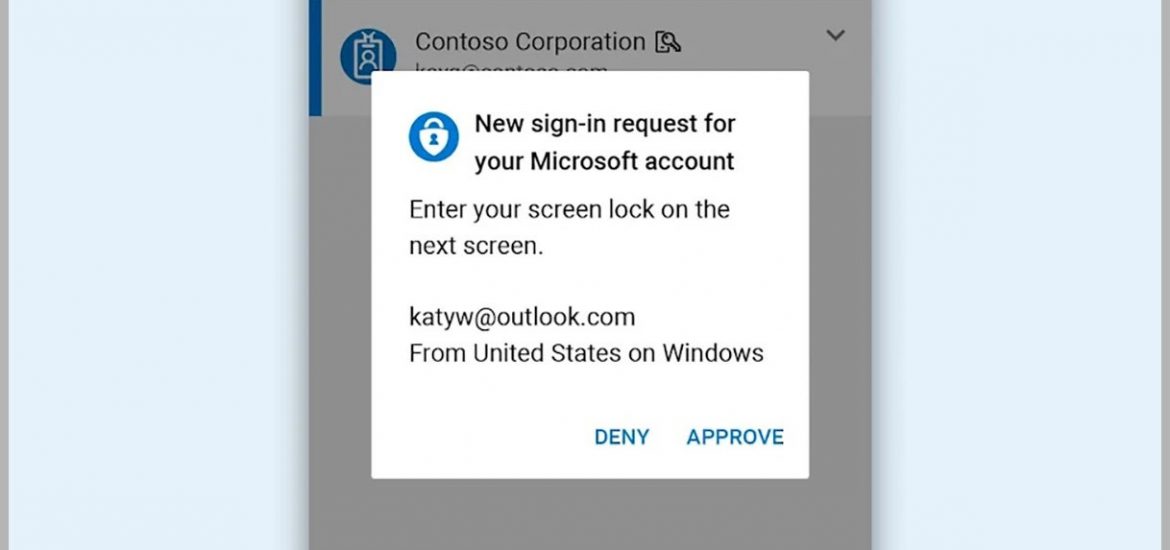Deny the sign-in request
This screenshot has height=550, width=1170.
point(622,437)
